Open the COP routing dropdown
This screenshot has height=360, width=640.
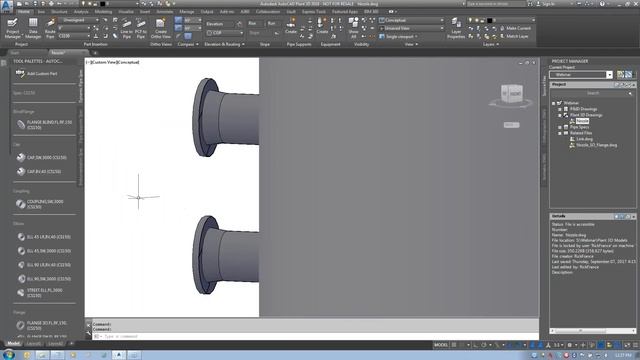(x=224, y=33)
